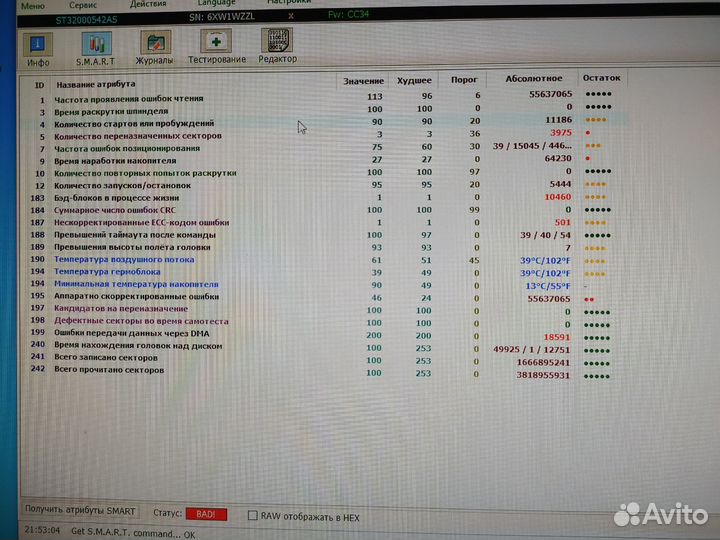This screenshot has width=720, height=540.
Task: Open the Журналы toolbar icon
Action: 155,48
